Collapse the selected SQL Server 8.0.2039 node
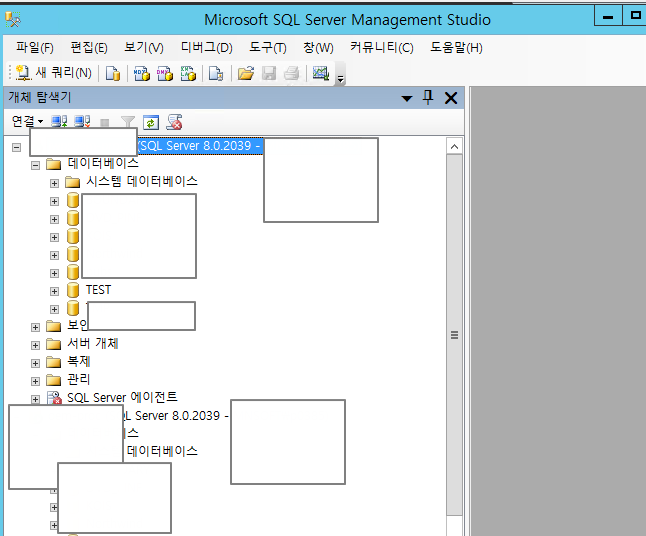The width and height of the screenshot is (646, 536). coord(16,147)
